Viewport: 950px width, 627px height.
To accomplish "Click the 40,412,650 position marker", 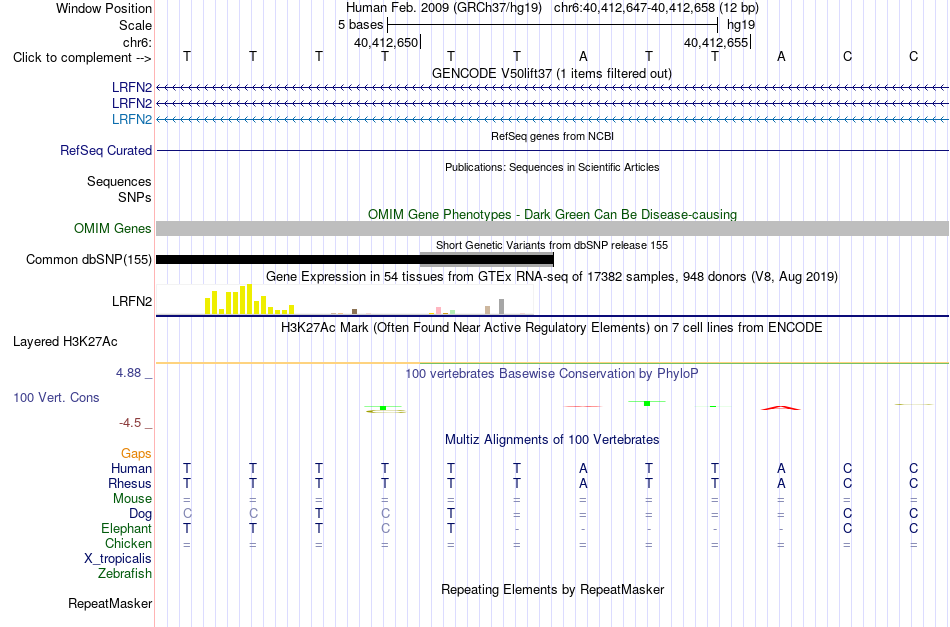I will click(x=386, y=42).
